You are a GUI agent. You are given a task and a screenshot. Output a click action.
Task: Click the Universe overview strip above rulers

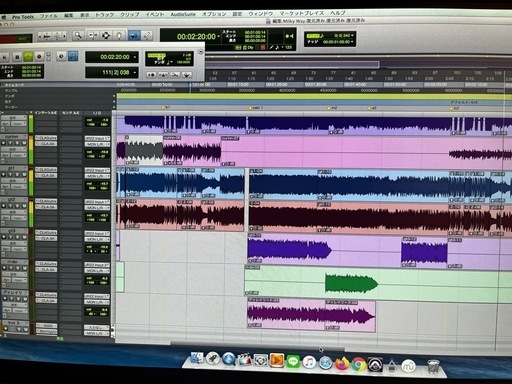click(x=358, y=64)
